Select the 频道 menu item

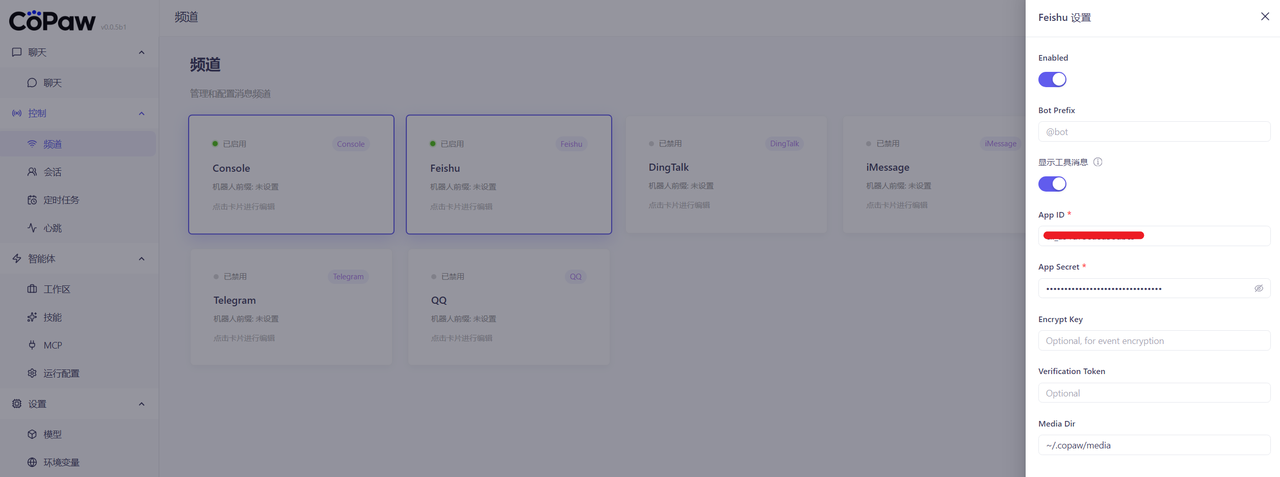(x=79, y=144)
